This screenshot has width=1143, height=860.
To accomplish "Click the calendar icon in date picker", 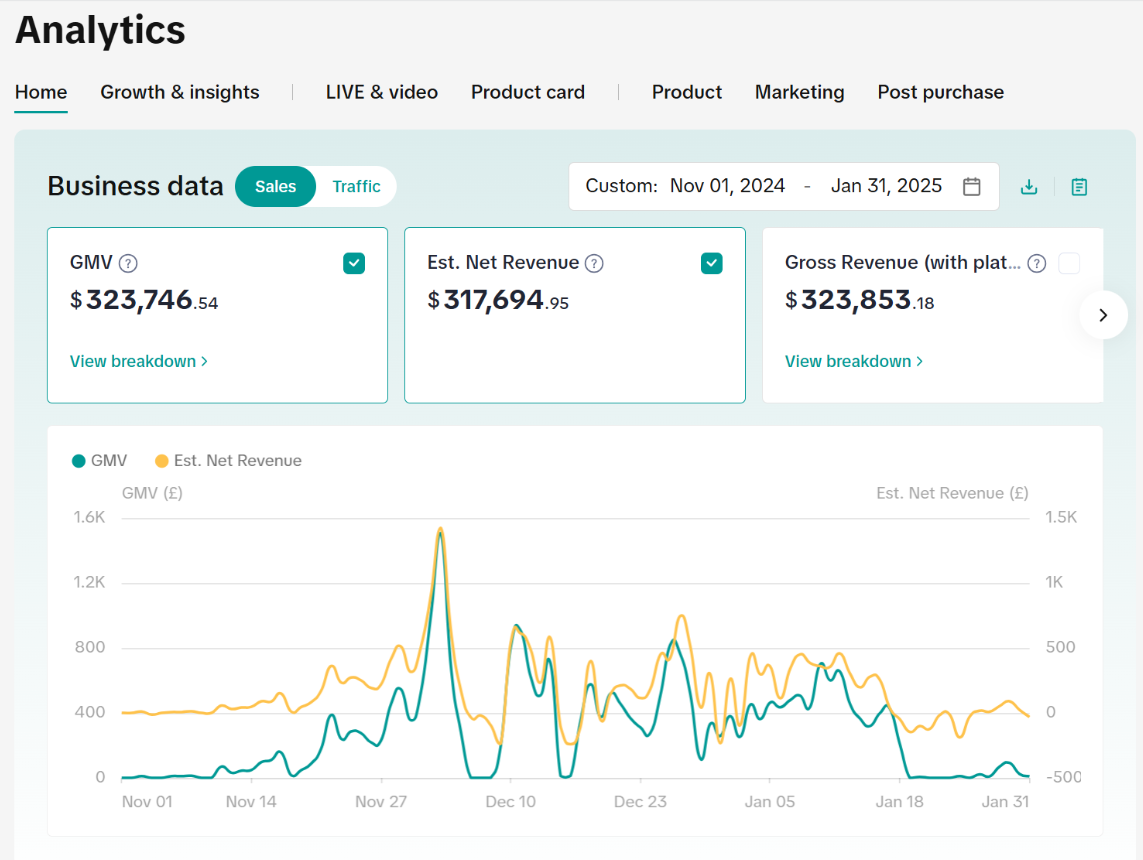I will 971,186.
